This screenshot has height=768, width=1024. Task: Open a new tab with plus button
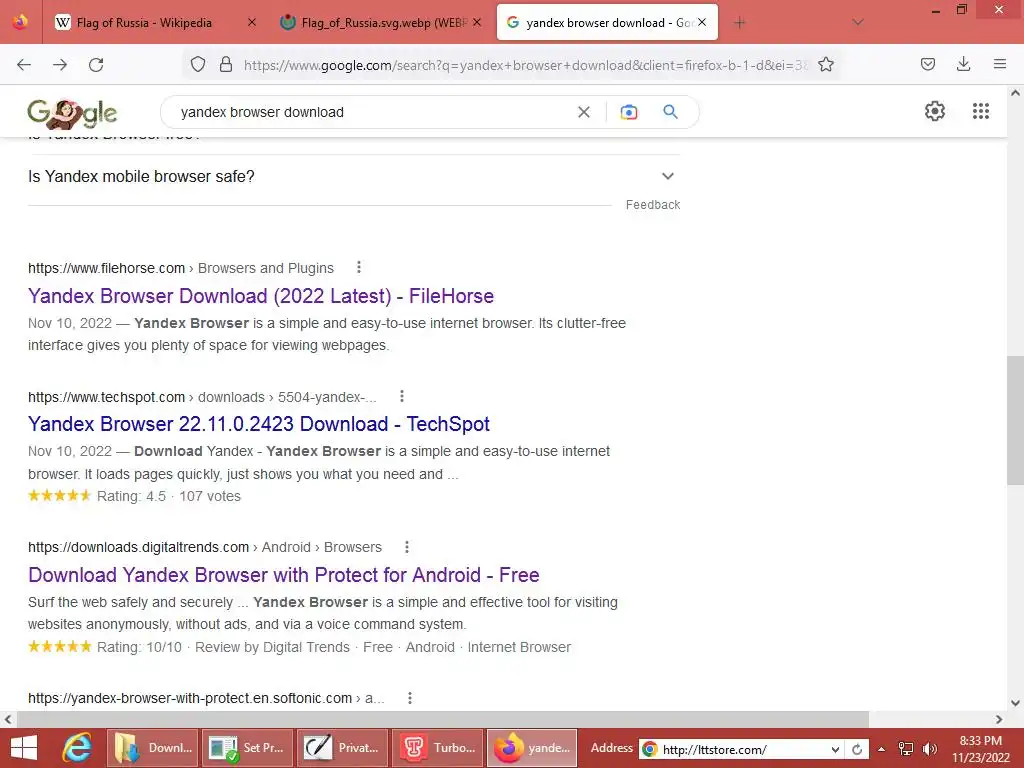[x=739, y=23]
